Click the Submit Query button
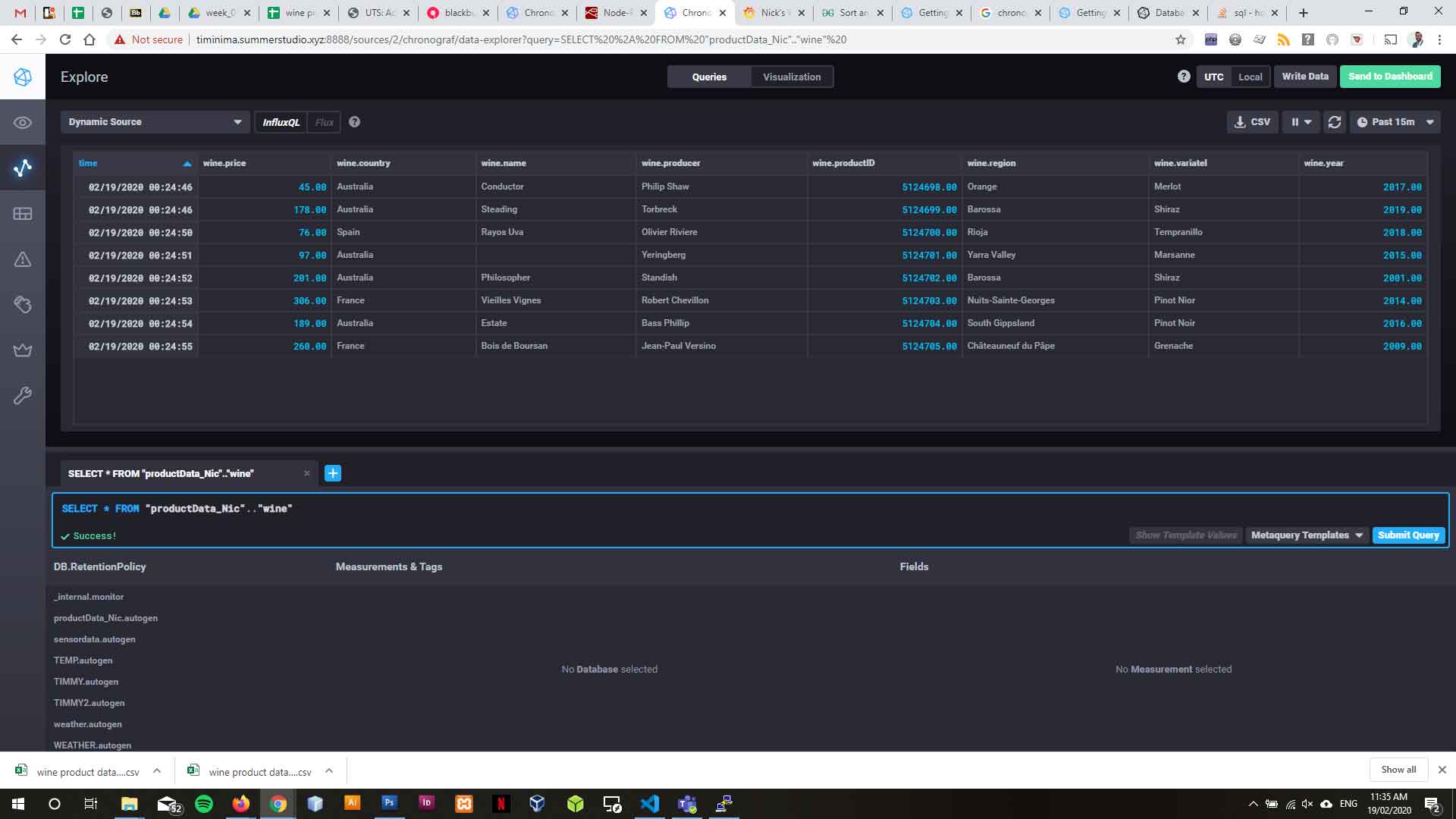Viewport: 1456px width, 819px height. point(1408,535)
